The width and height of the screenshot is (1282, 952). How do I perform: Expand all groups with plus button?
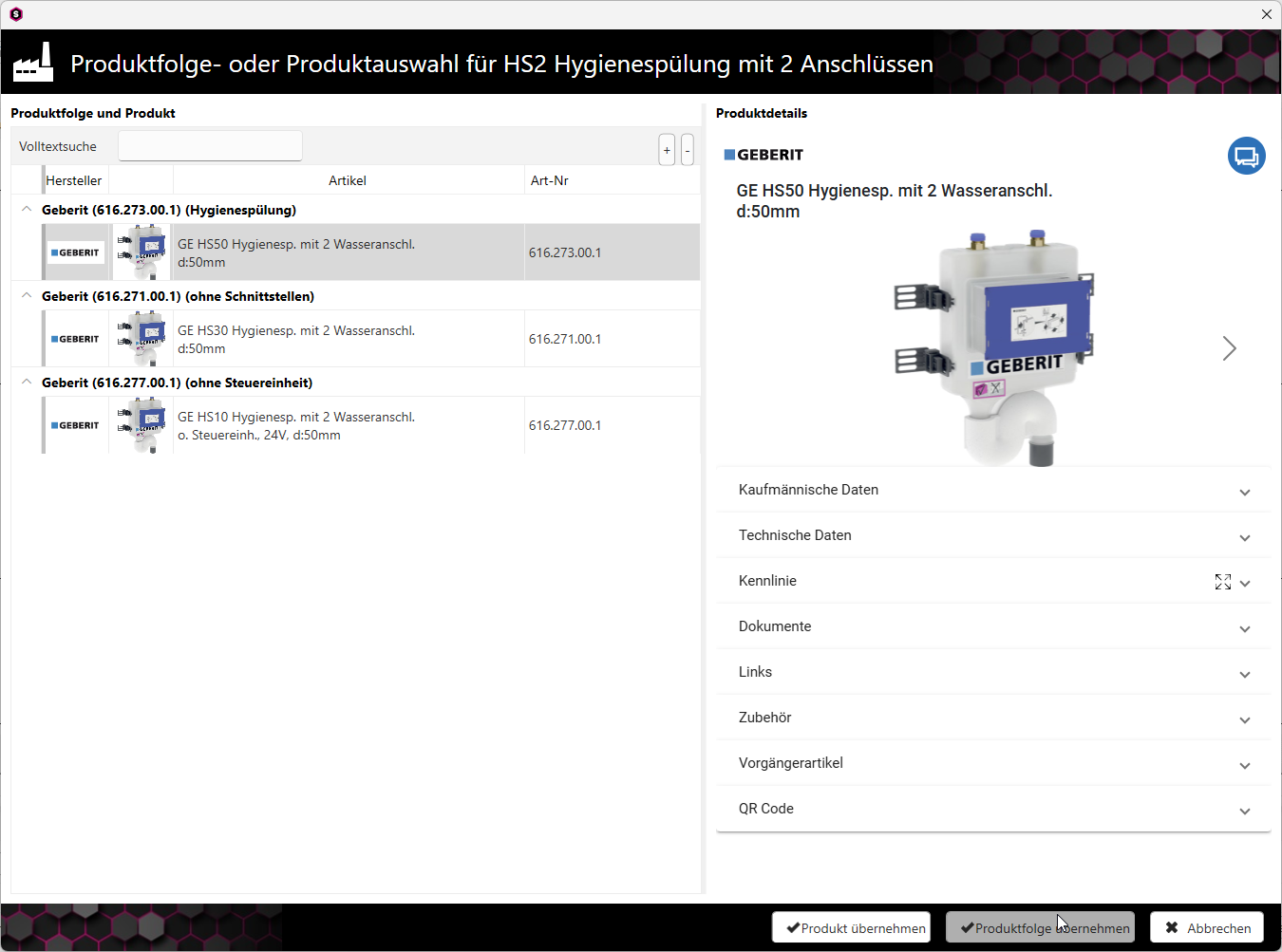(667, 150)
